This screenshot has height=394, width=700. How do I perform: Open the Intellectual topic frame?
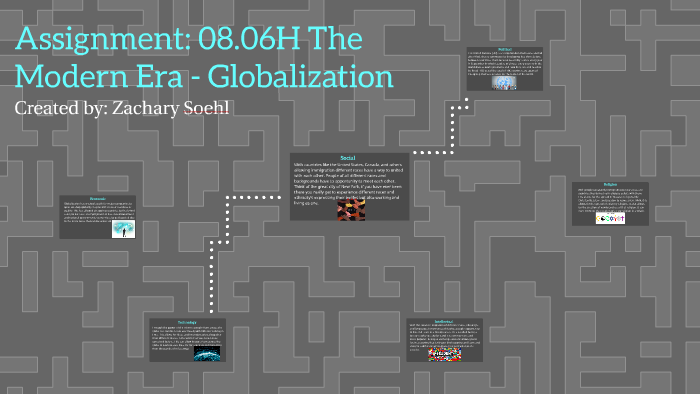coord(445,340)
